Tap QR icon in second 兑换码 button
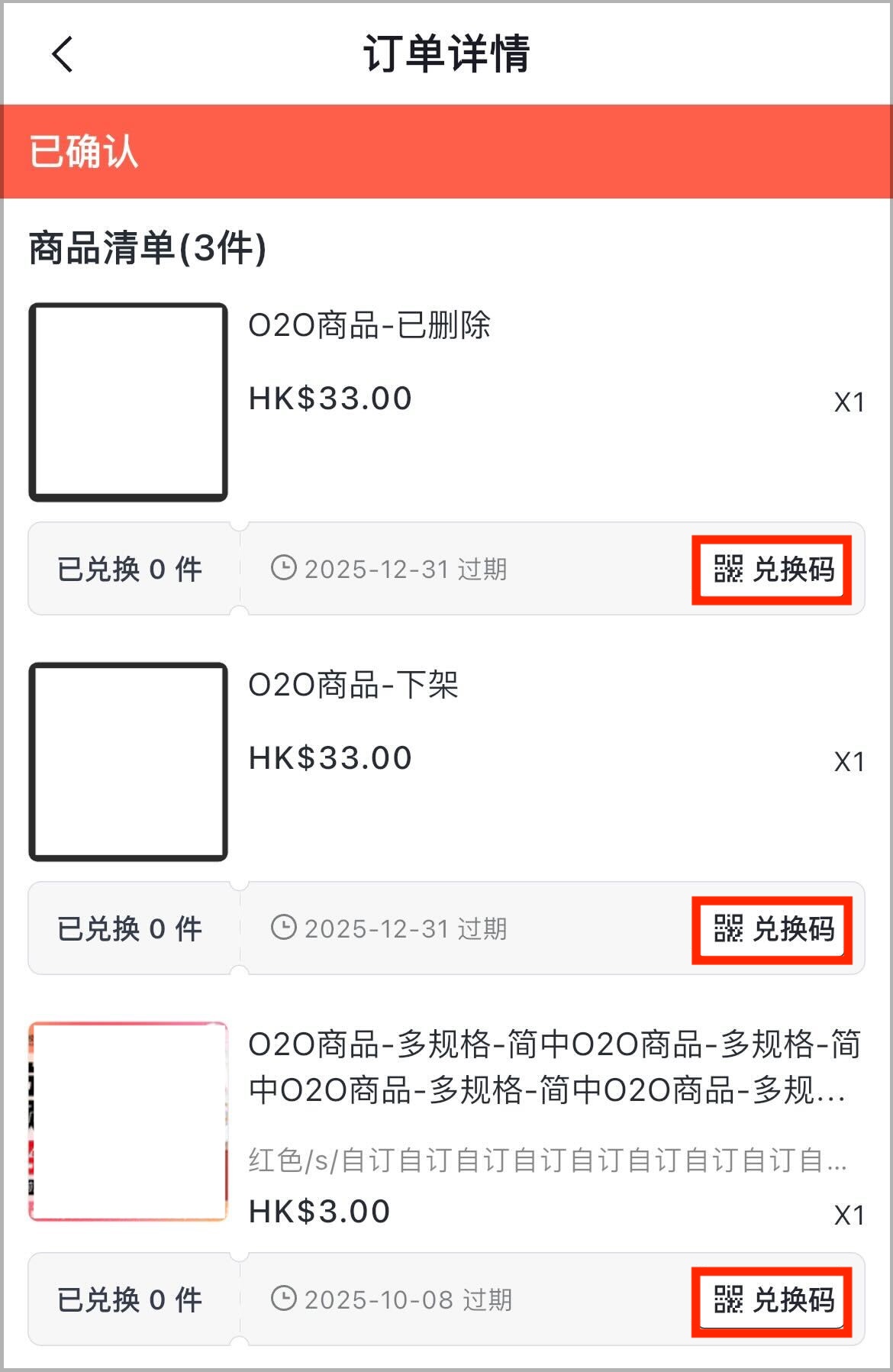This screenshot has width=893, height=1372. pos(728,928)
